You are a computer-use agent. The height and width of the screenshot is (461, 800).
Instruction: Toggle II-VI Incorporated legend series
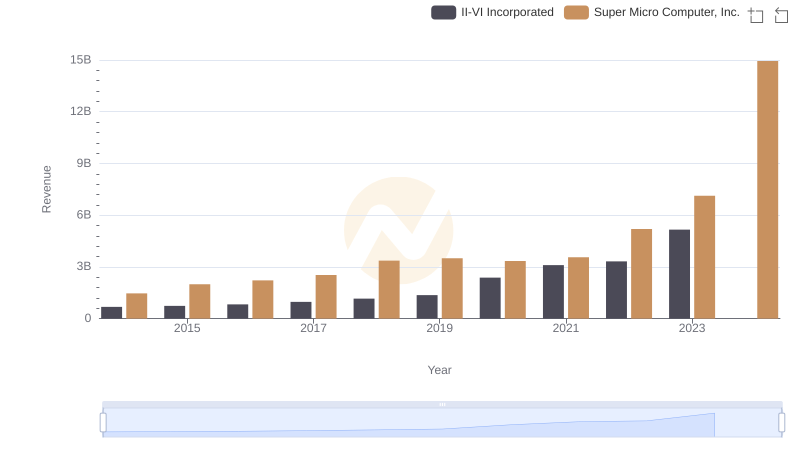[492, 12]
